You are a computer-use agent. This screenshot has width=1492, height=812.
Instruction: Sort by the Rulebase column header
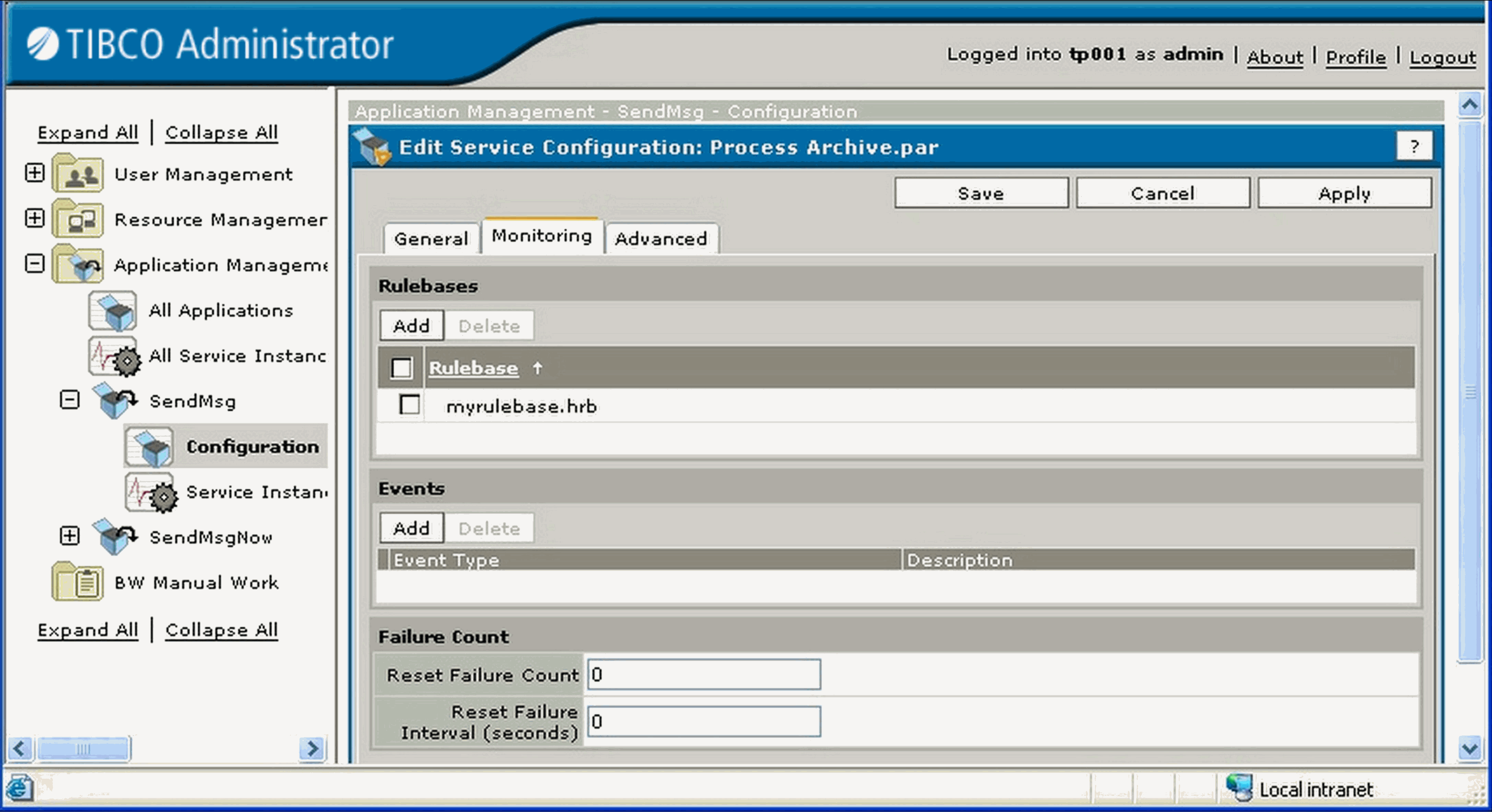tap(473, 368)
